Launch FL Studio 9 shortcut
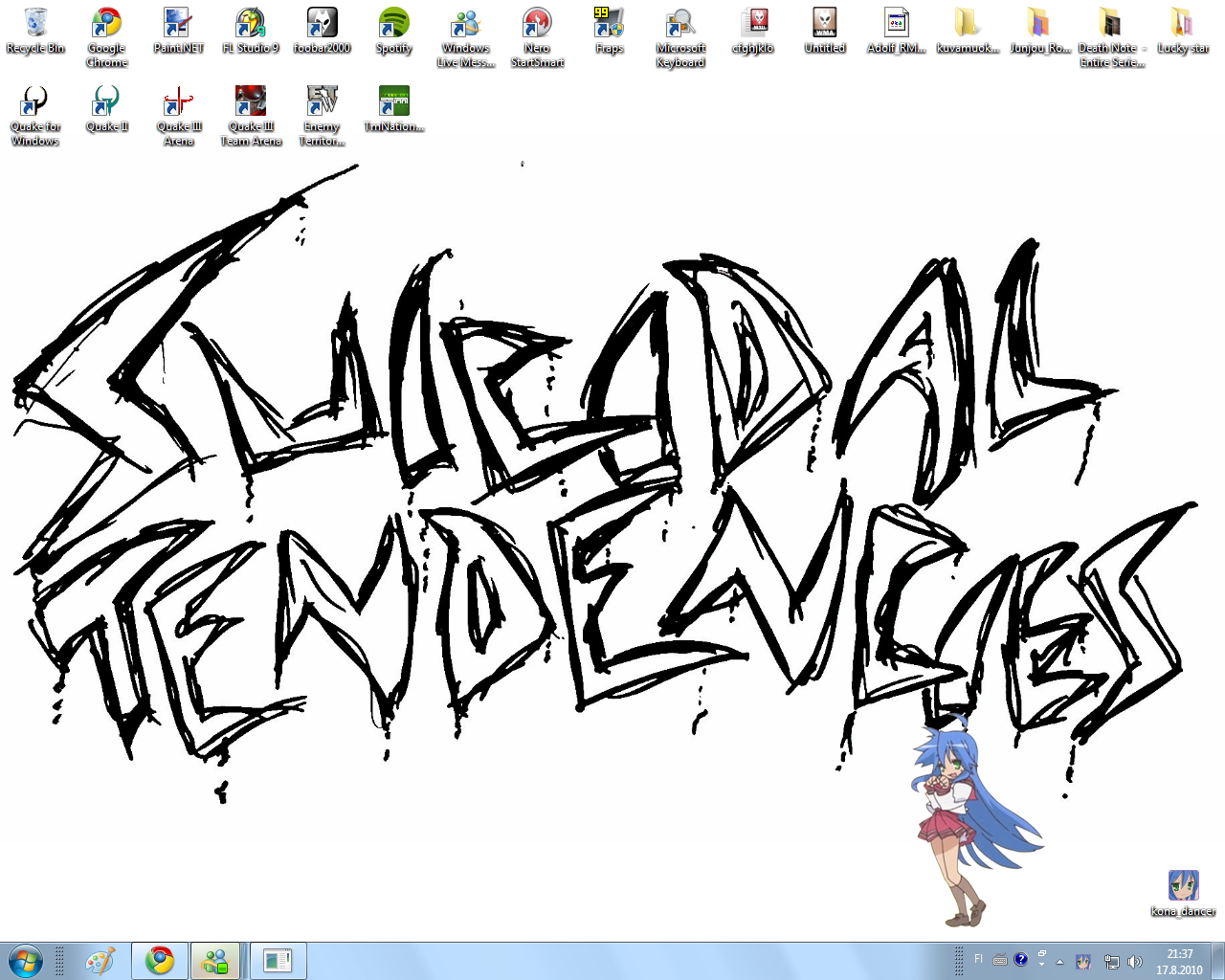This screenshot has height=980, width=1225. [x=251, y=31]
